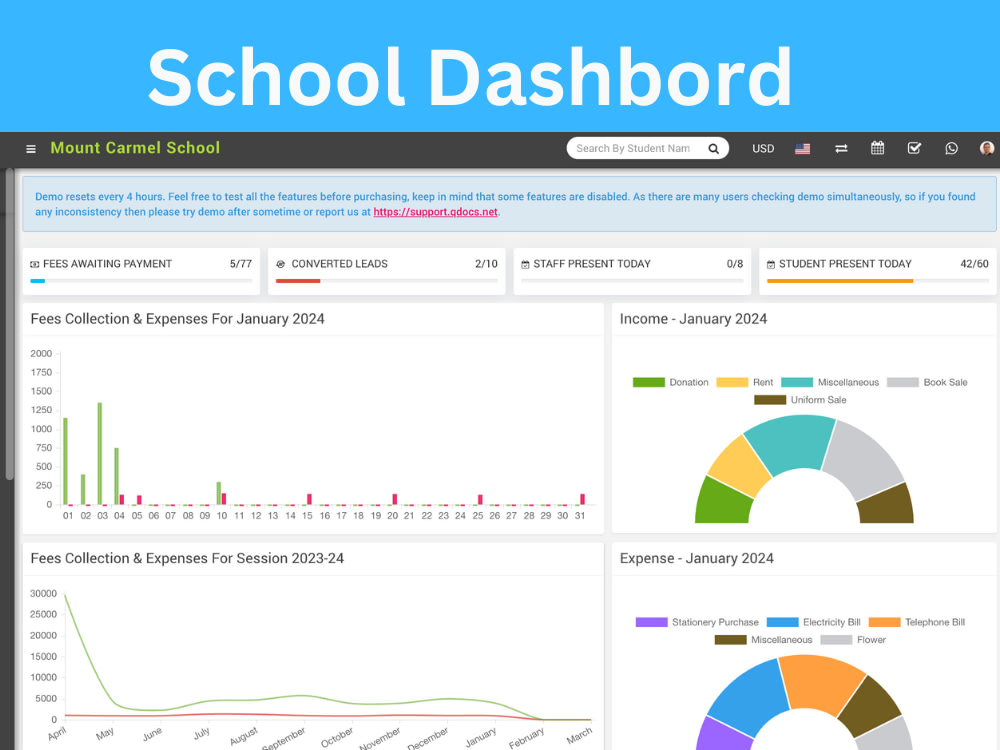Toggle Donation legend in Income chart
1000x750 pixels.
click(x=670, y=382)
